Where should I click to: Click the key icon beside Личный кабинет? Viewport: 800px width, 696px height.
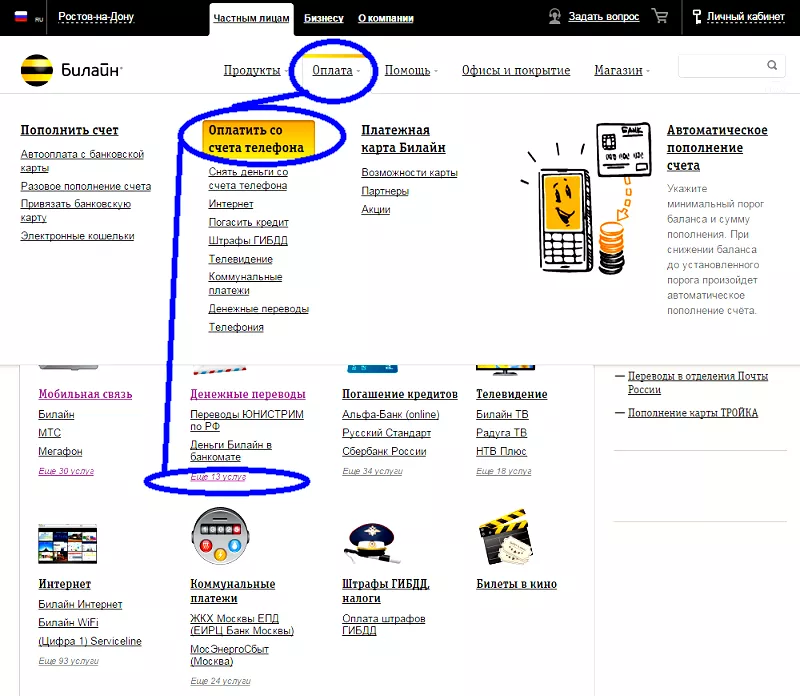click(696, 17)
